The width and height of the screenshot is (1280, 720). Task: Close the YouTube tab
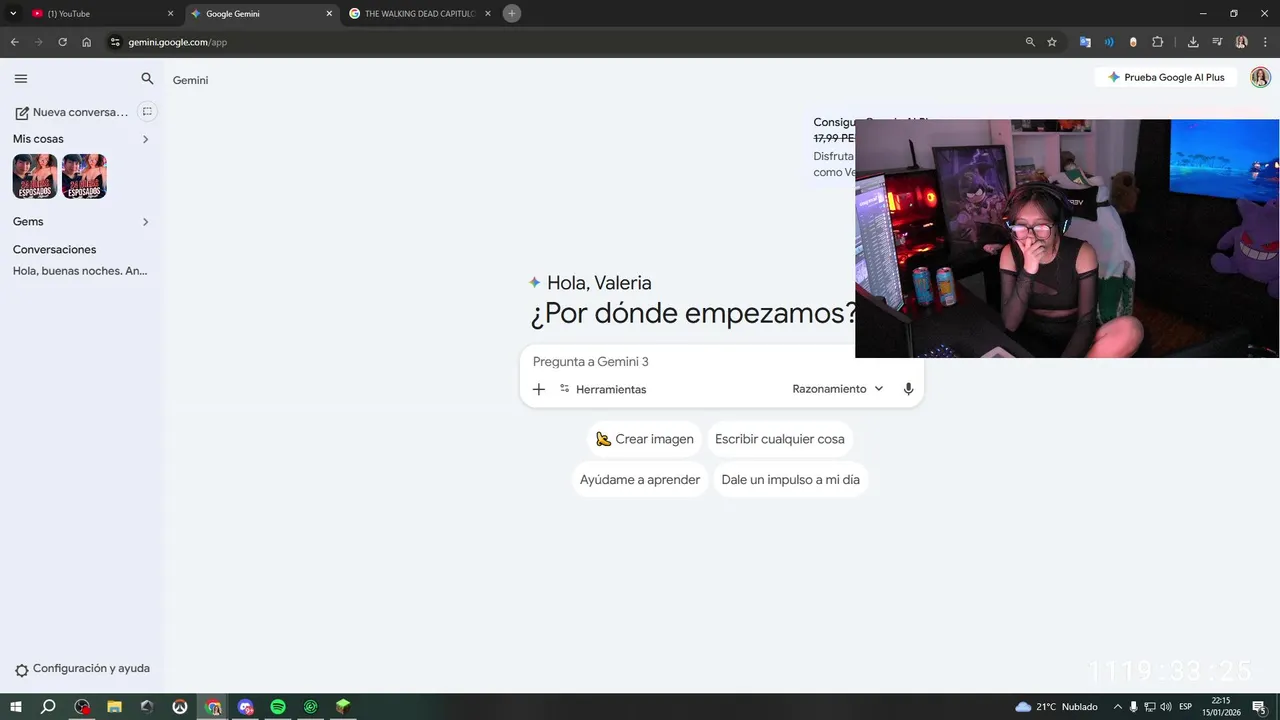(170, 14)
